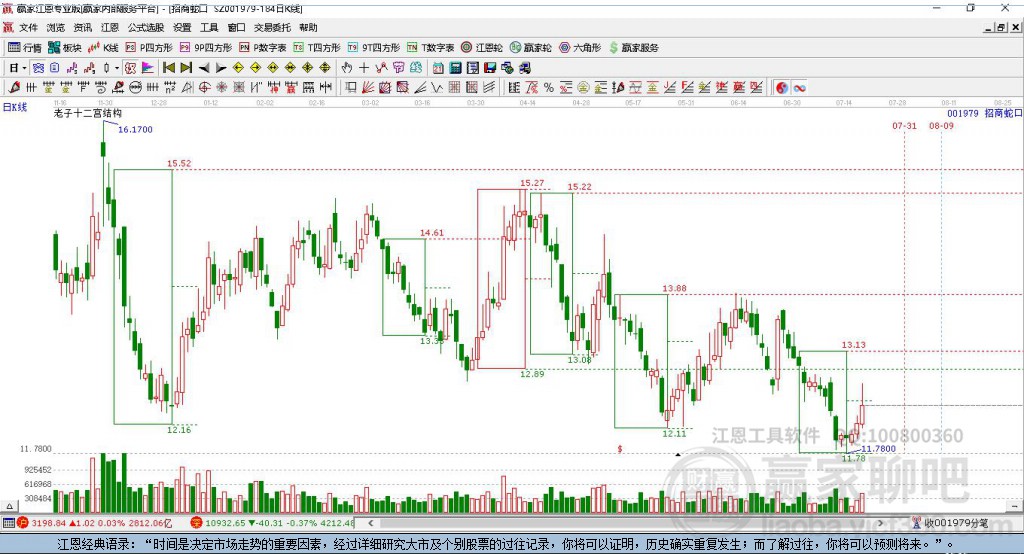The width and height of the screenshot is (1024, 554).
Task: Click the 08-09 date marker label
Action: (x=941, y=125)
